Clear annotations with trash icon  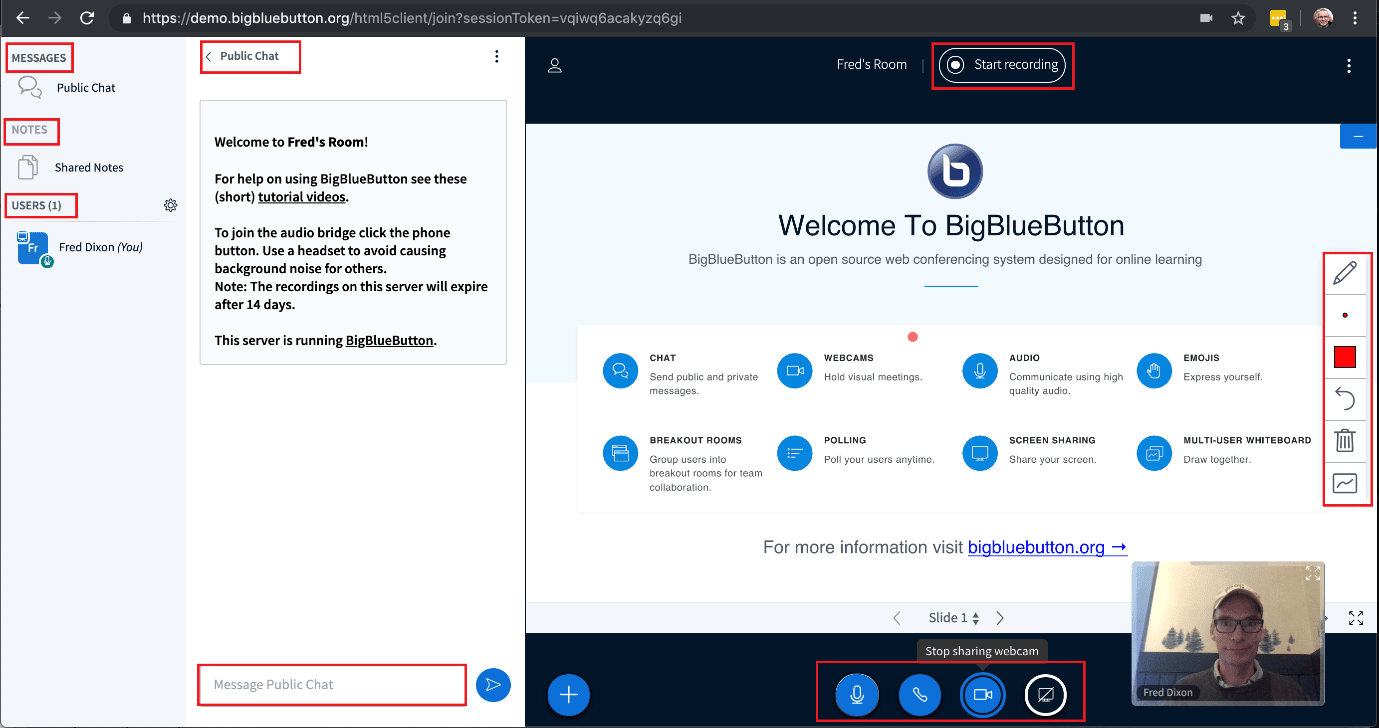point(1345,441)
